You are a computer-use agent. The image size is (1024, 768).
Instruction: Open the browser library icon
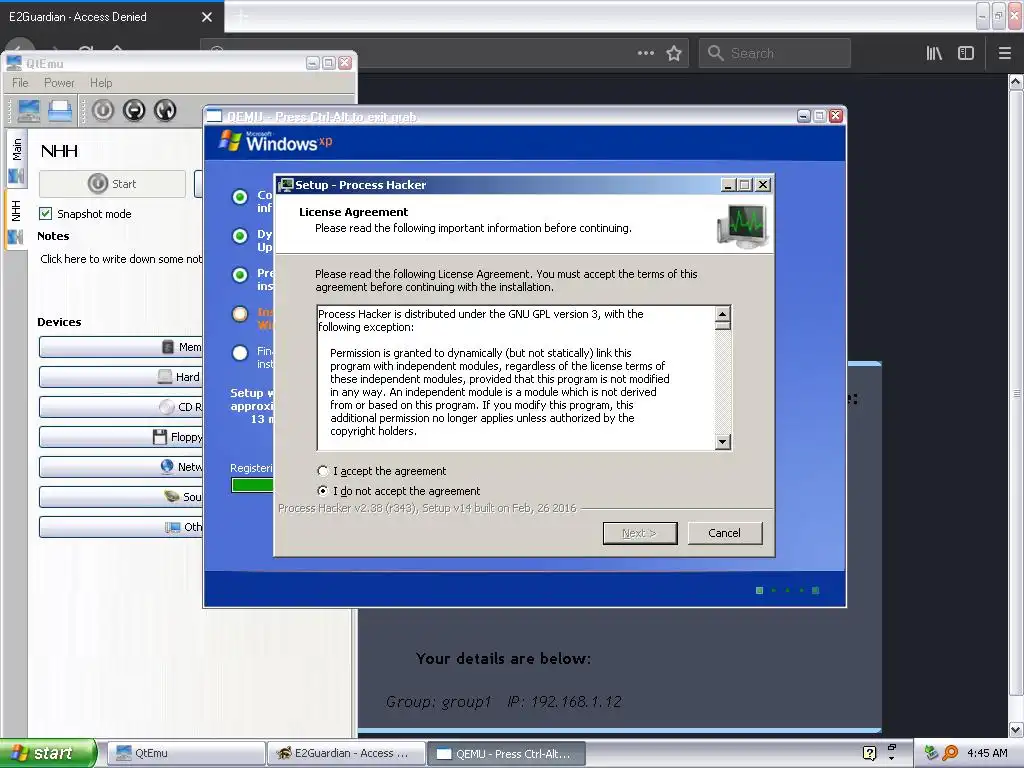[x=935, y=53]
